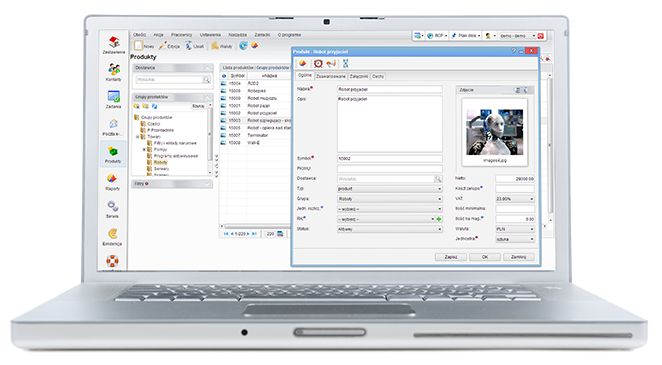Click the robot product photo thumbnail
Image resolution: width=662 pixels, height=365 pixels.
point(494,132)
